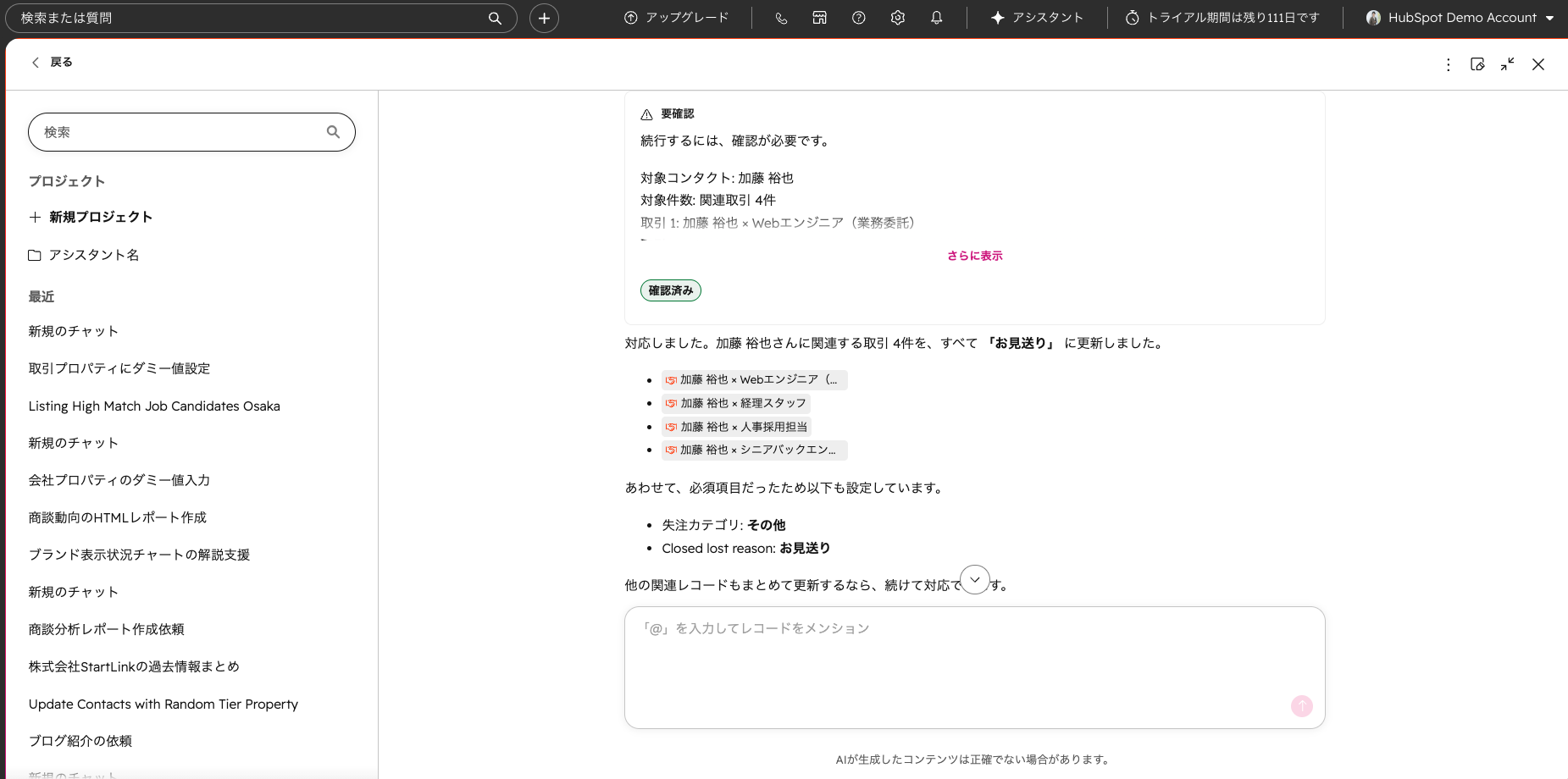Open deal 加藤 裕也 × シニアバックエン chip
Image resolution: width=1568 pixels, height=779 pixels.
(x=755, y=450)
